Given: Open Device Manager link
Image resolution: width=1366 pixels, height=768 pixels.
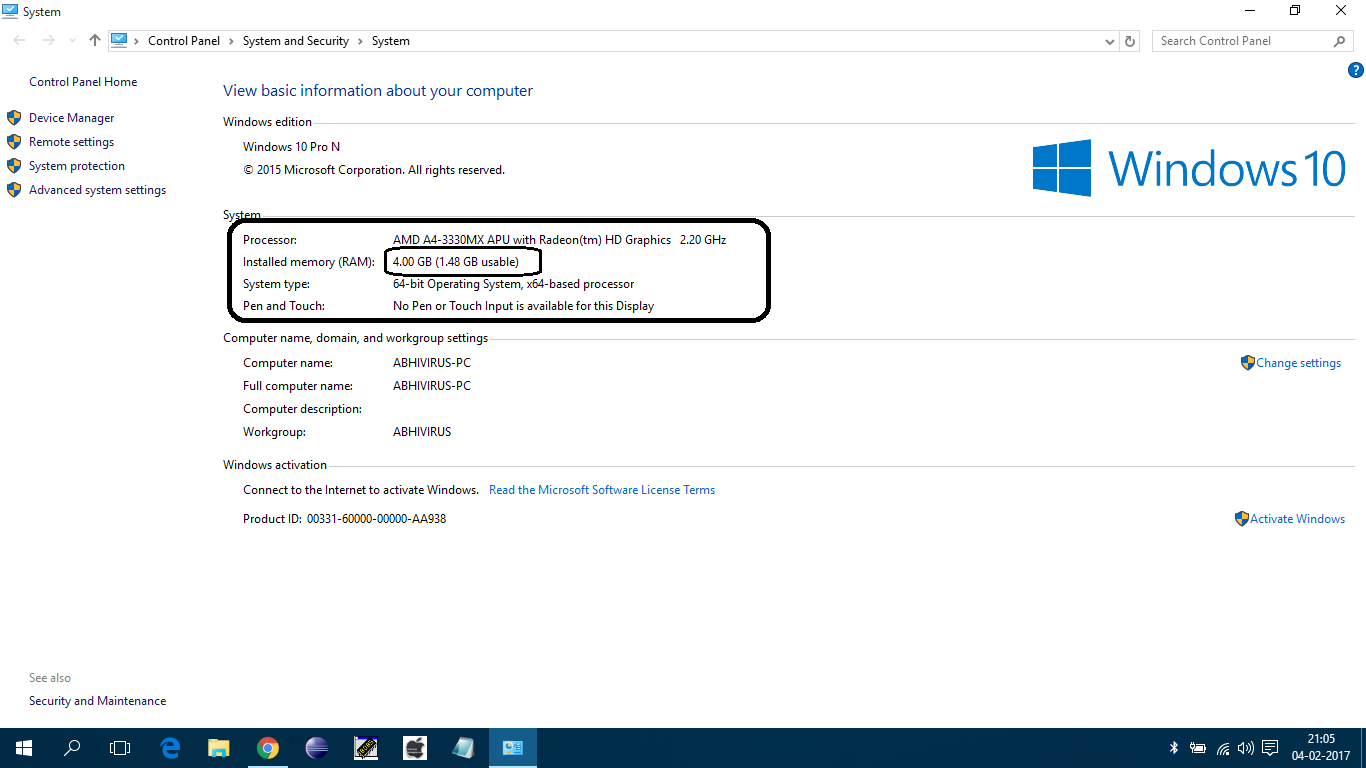Looking at the screenshot, I should pyautogui.click(x=72, y=118).
